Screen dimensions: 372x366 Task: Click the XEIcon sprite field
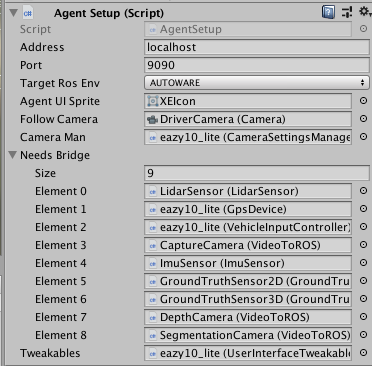tap(248, 101)
